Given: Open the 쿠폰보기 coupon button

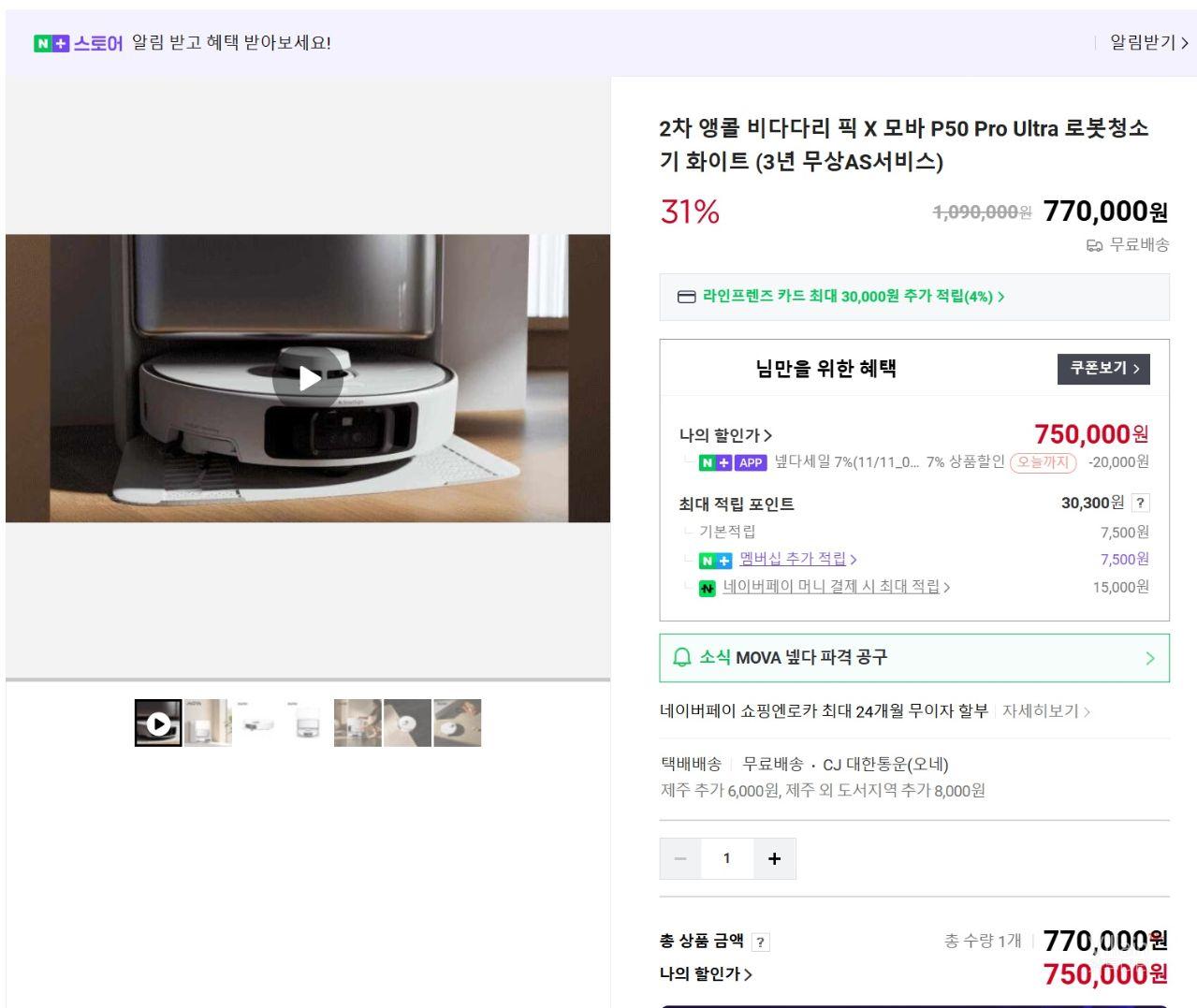Looking at the screenshot, I should pos(1103,369).
